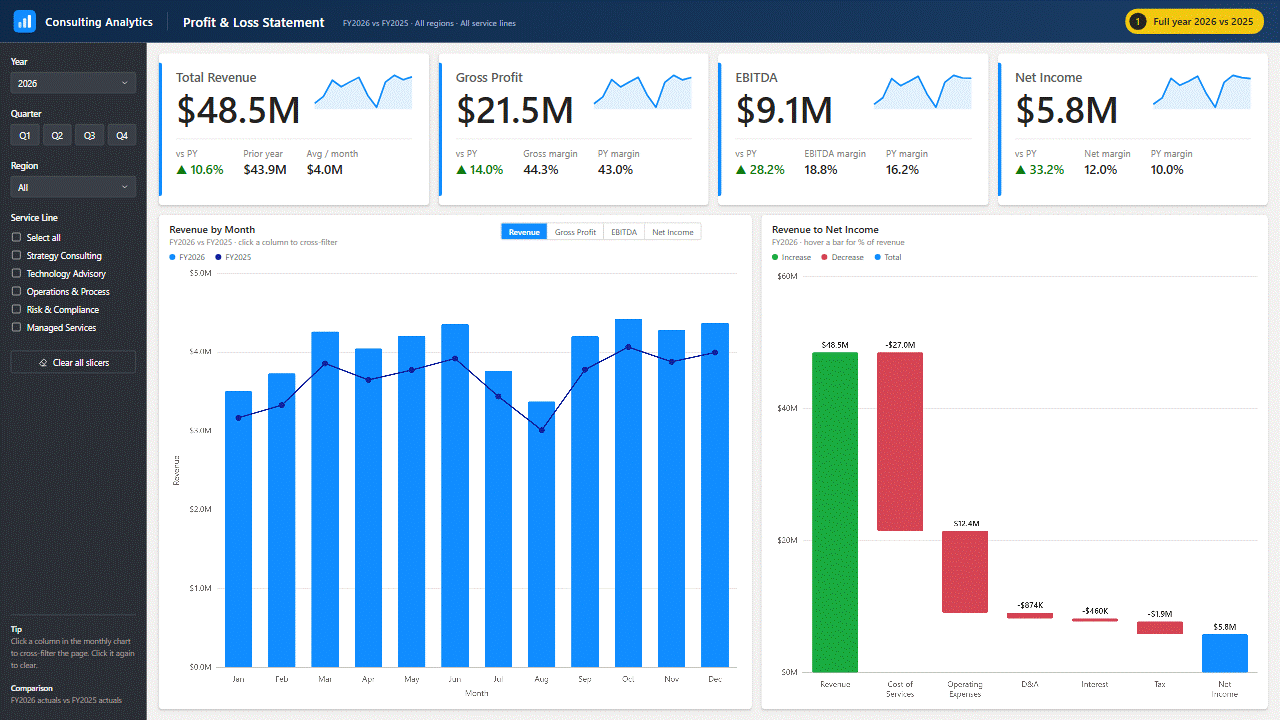The image size is (1280, 720).
Task: Check the Technology Advisory service line
Action: pos(16,273)
